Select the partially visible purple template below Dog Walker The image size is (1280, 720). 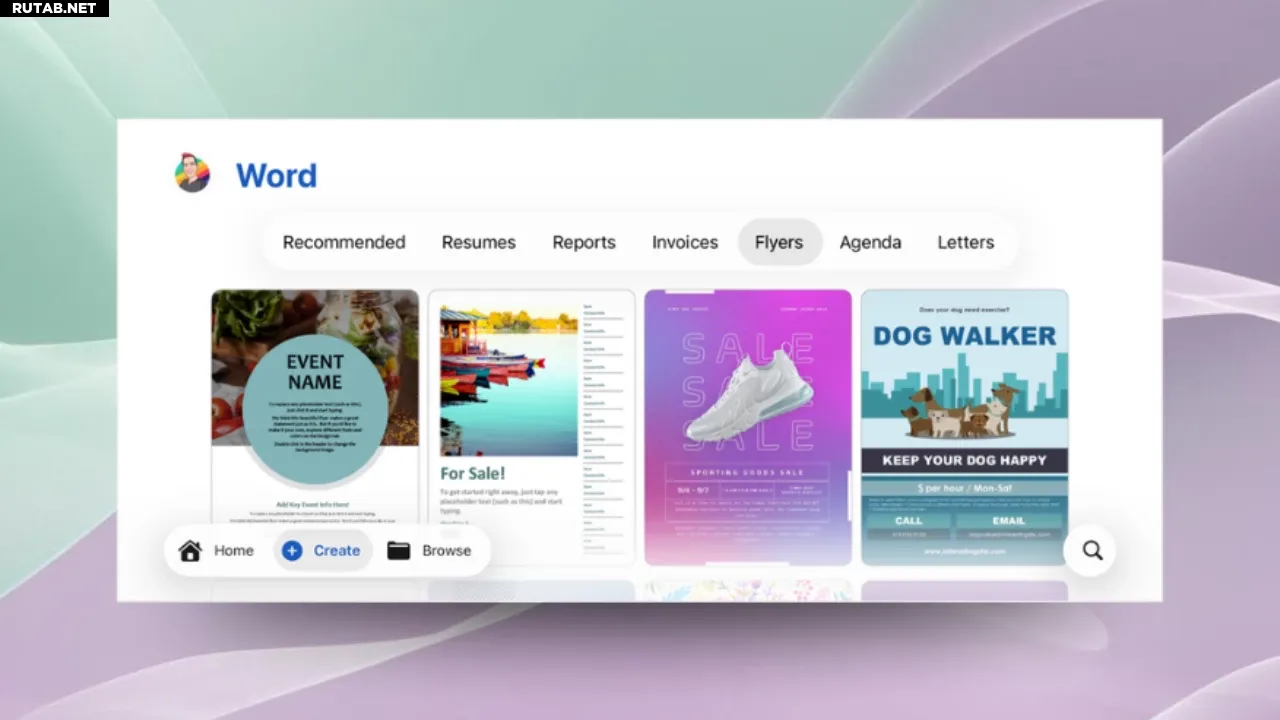point(964,591)
